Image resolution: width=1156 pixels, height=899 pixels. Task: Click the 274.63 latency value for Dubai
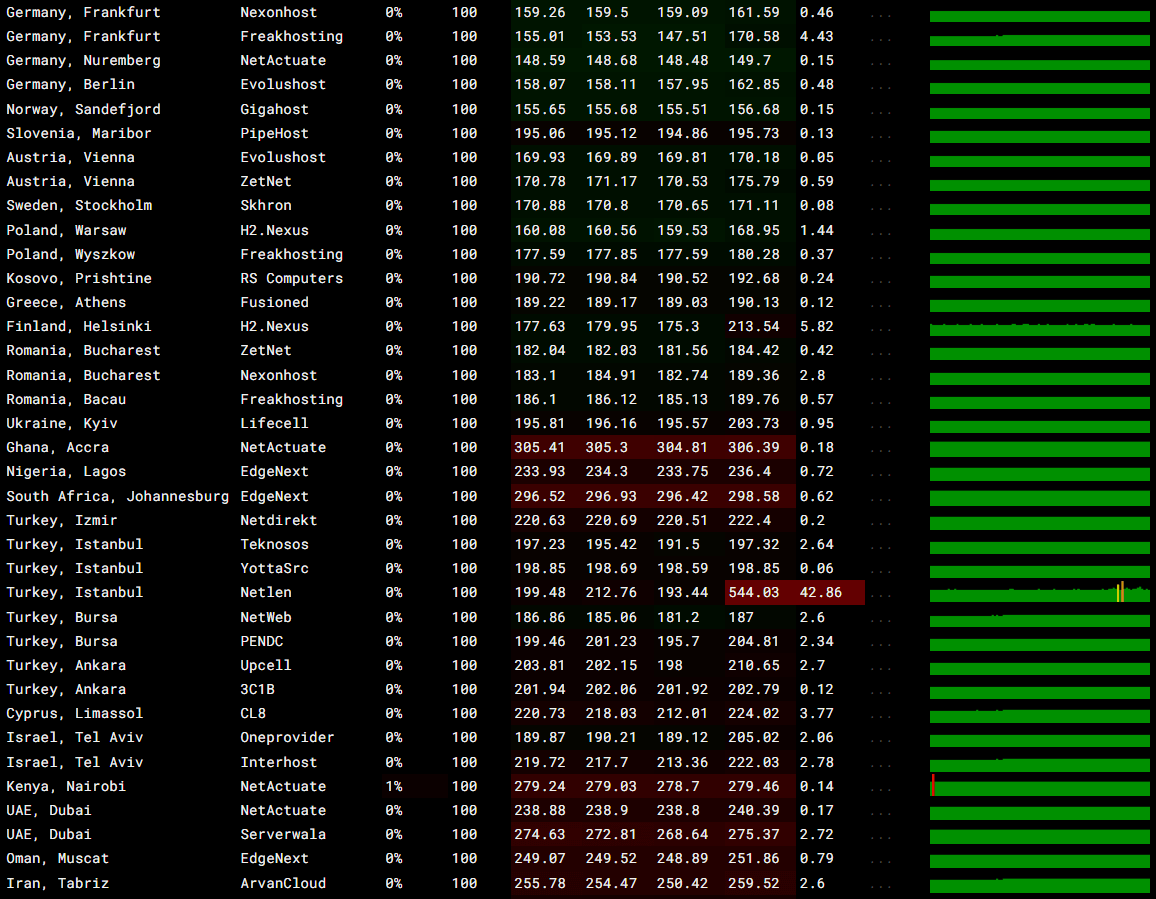[540, 834]
